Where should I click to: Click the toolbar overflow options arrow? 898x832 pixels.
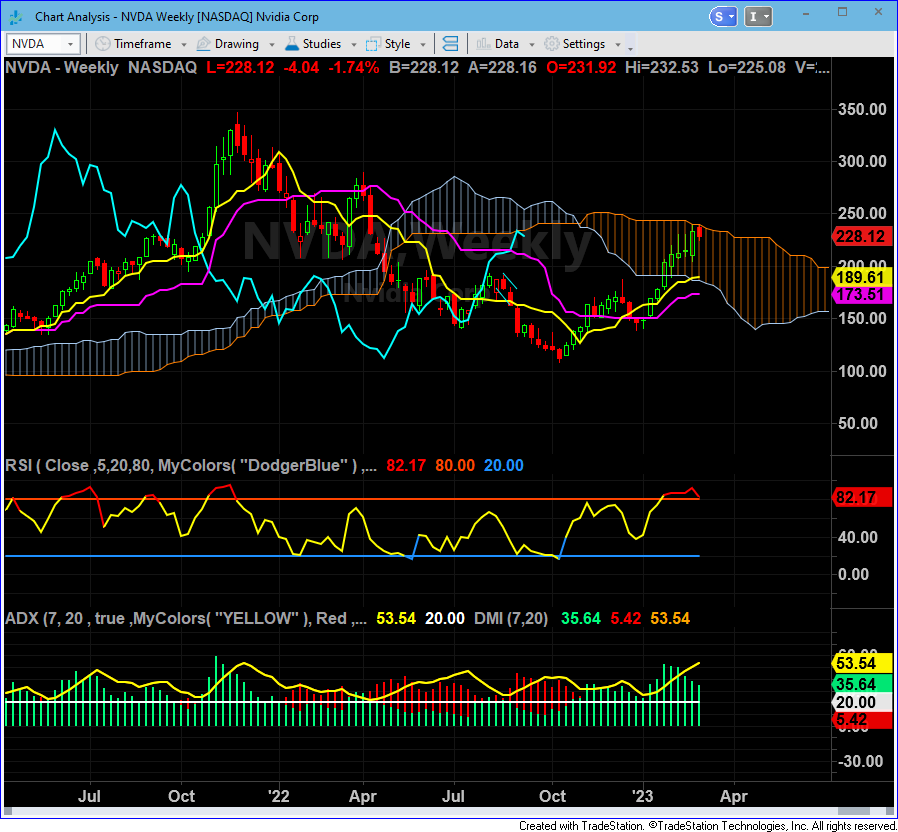pos(630,47)
